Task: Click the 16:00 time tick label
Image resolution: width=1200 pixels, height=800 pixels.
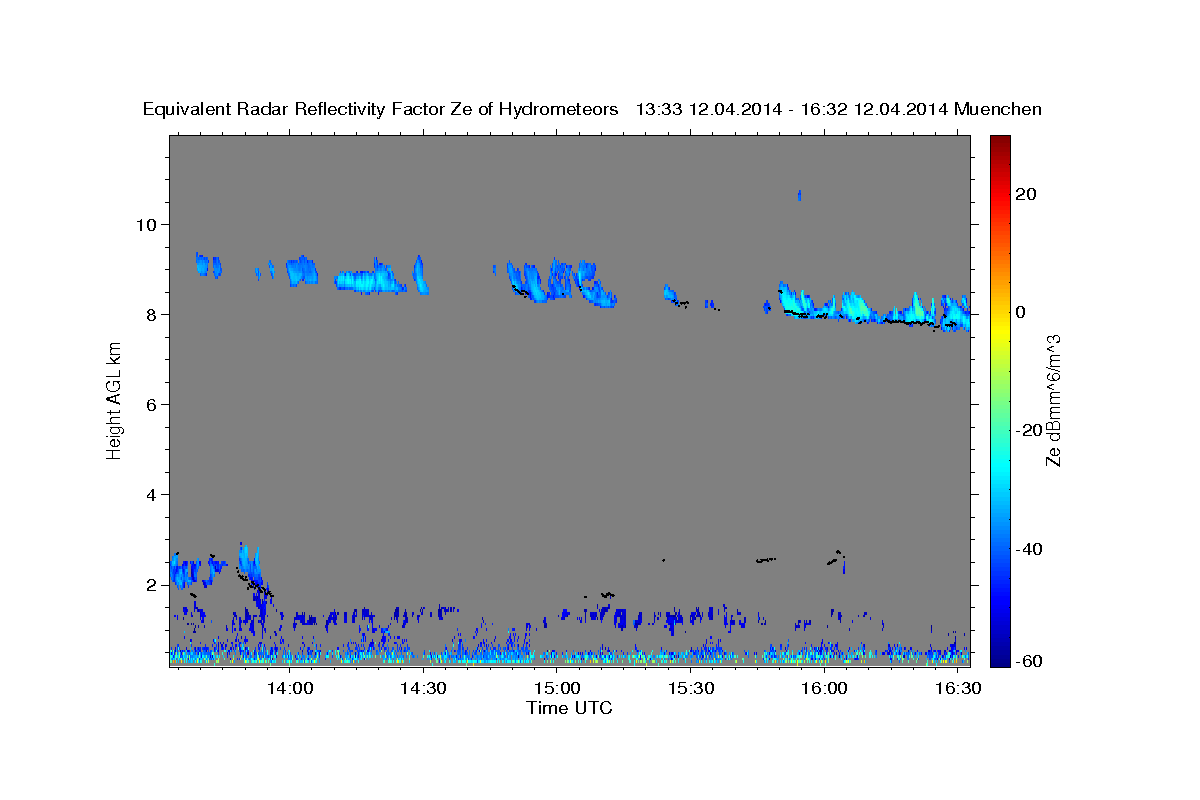Action: point(824,689)
